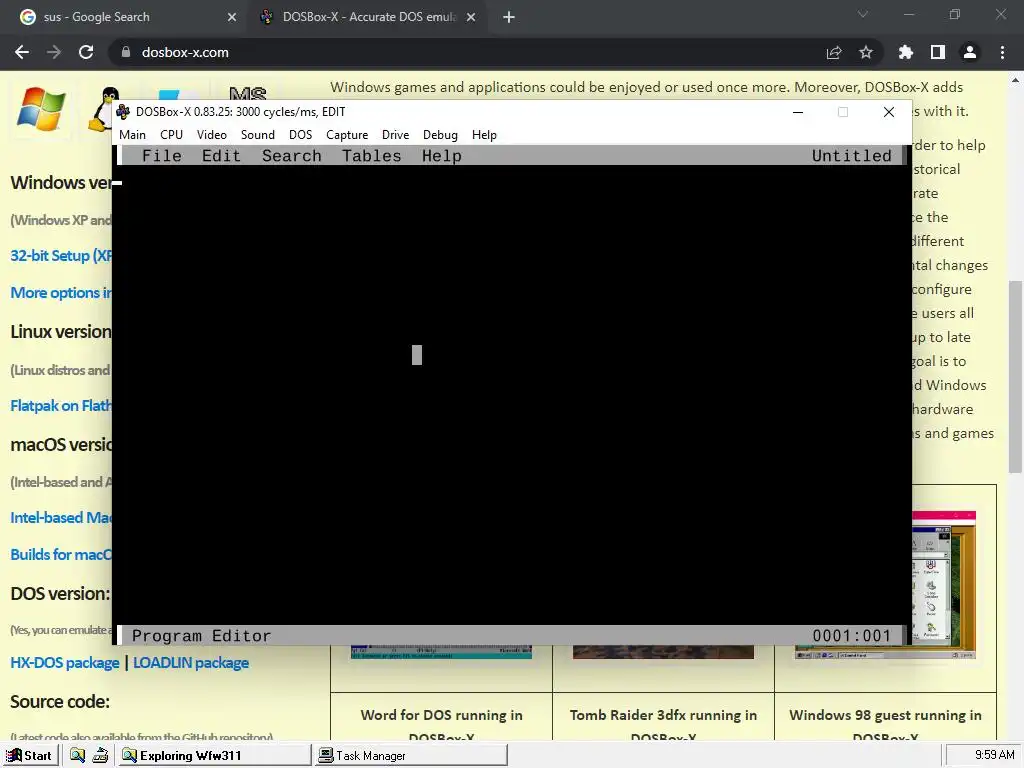Open the Flatpak on Flathub link
Screen dimensions: 1024x768
pyautogui.click(x=61, y=406)
